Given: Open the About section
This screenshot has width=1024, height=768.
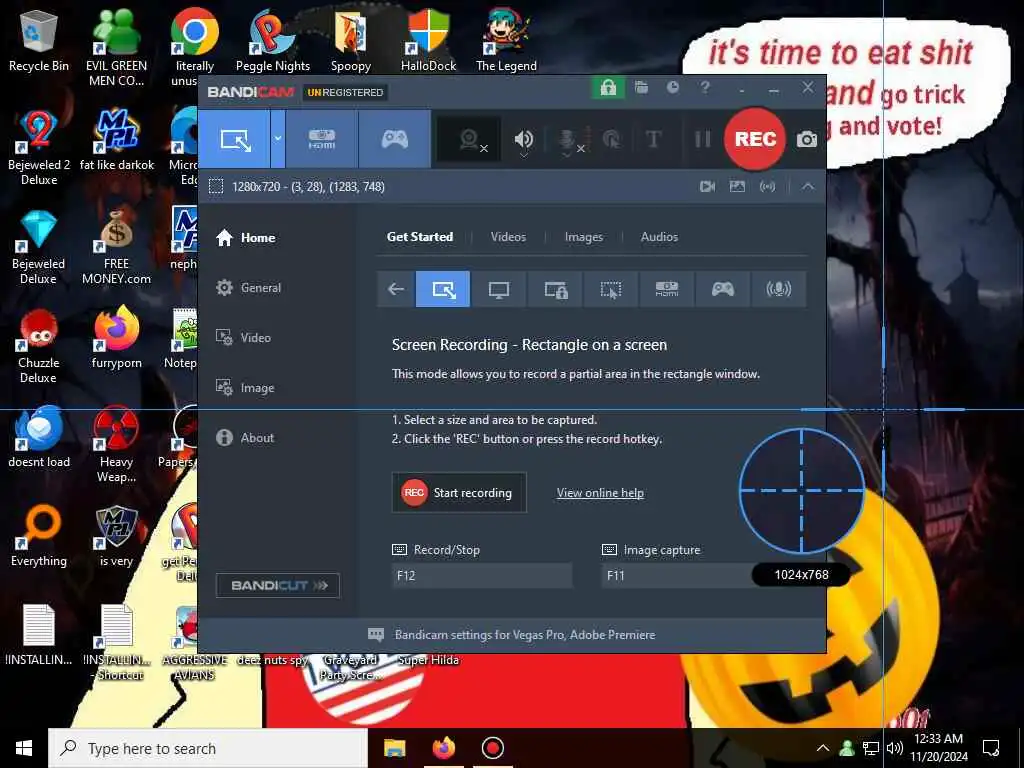Looking at the screenshot, I should click(x=246, y=438).
